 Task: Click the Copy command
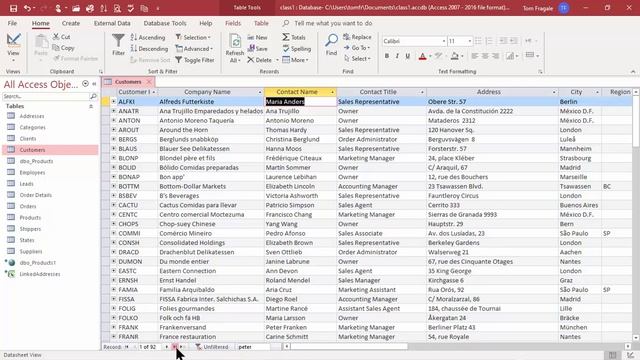[63, 48]
